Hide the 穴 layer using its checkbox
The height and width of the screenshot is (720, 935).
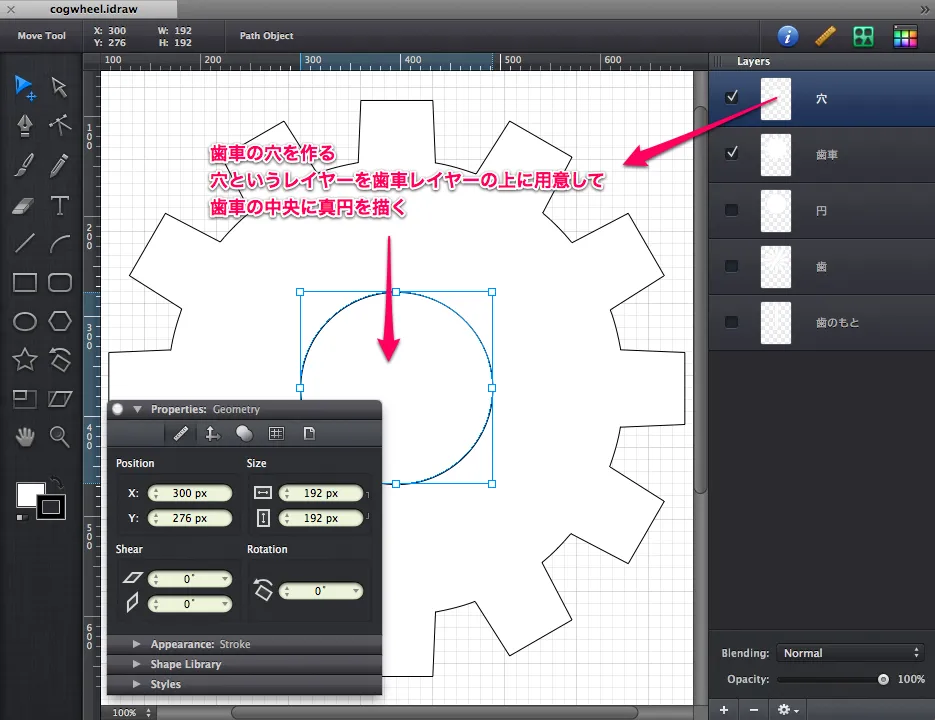pyautogui.click(x=732, y=98)
